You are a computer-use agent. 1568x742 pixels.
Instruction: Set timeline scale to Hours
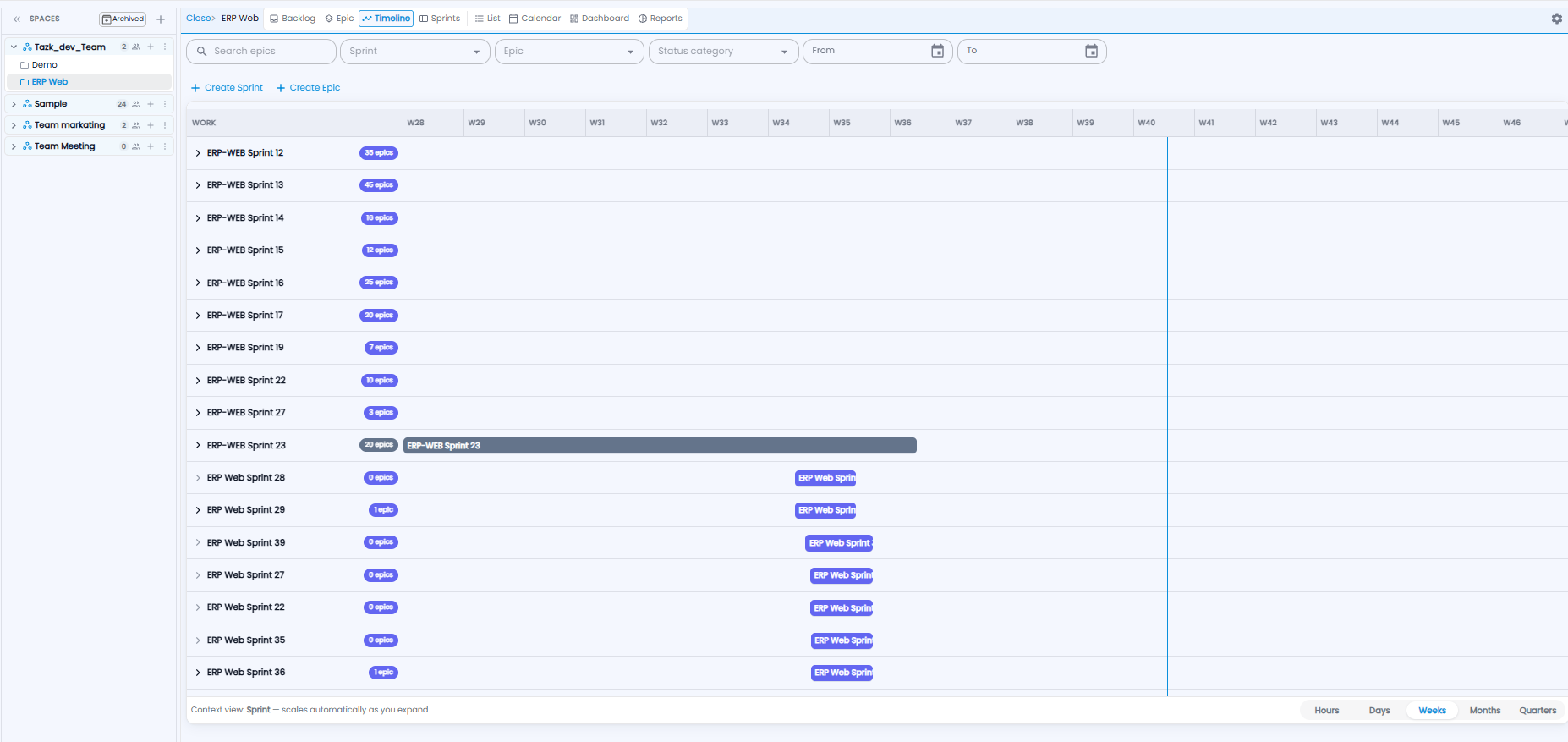point(1326,711)
